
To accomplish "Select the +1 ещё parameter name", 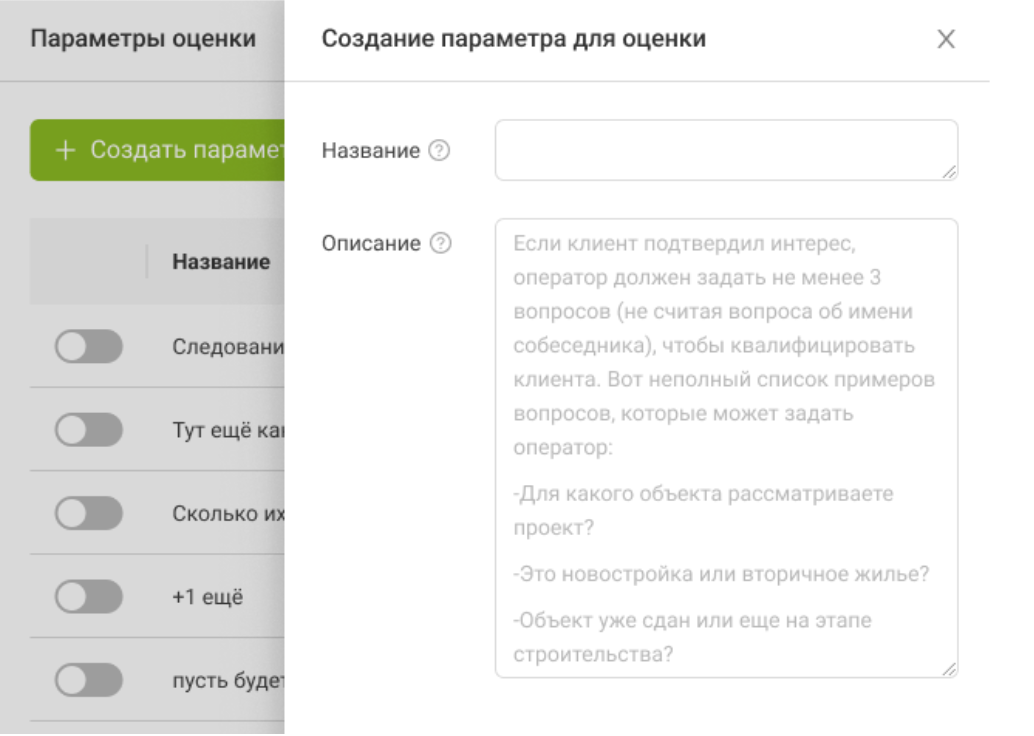I will pos(207,598).
